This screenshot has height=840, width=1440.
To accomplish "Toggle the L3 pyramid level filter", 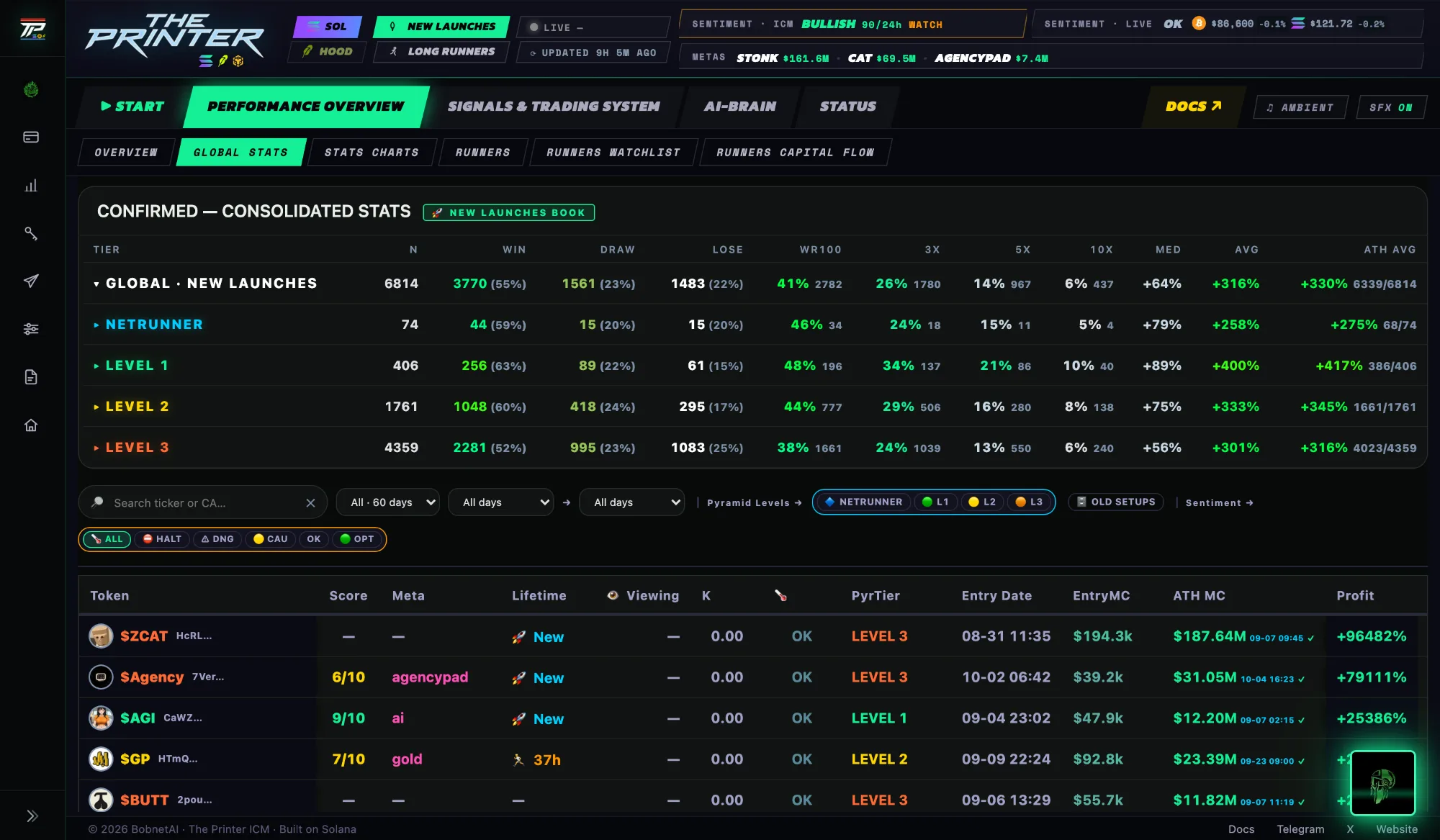I will pos(1030,502).
